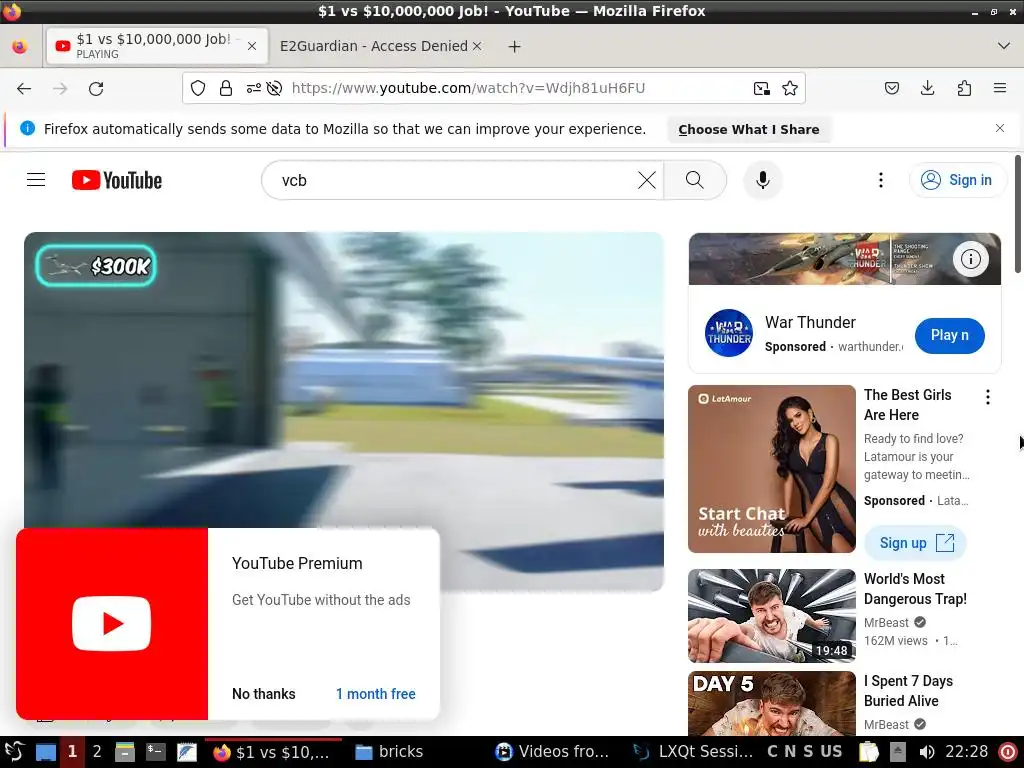This screenshot has height=768, width=1024.
Task: Start voice search with the microphone
Action: pyautogui.click(x=762, y=180)
